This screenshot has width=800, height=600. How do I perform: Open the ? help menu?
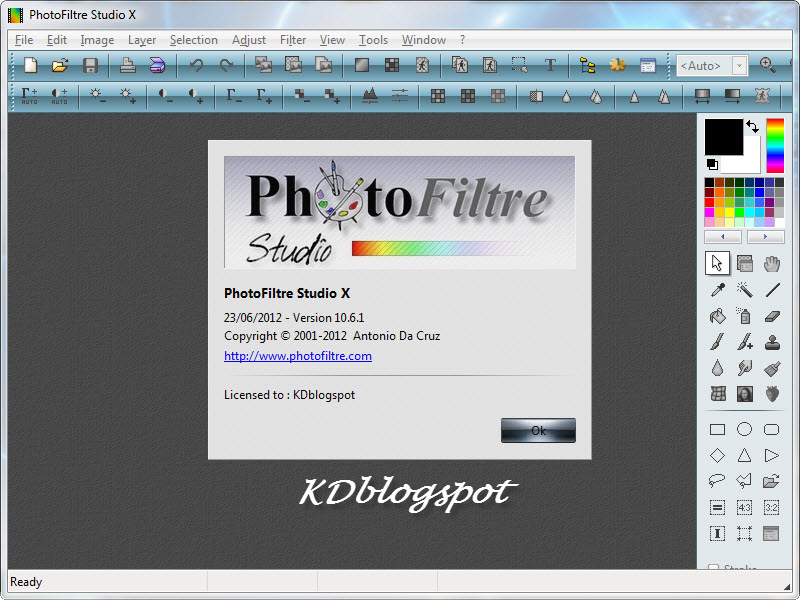click(462, 40)
